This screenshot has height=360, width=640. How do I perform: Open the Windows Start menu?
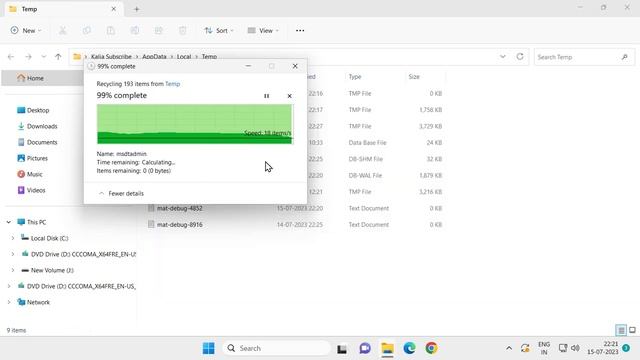click(209, 348)
